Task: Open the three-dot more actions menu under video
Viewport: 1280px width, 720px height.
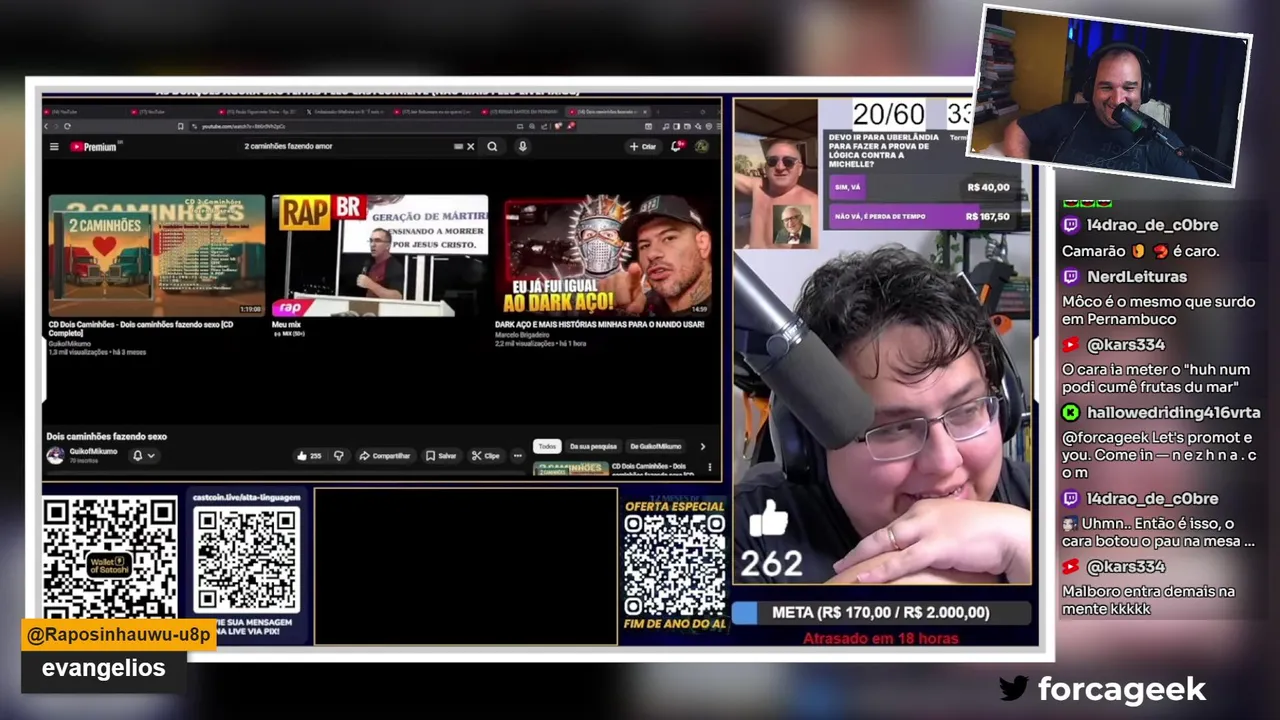Action: (517, 456)
